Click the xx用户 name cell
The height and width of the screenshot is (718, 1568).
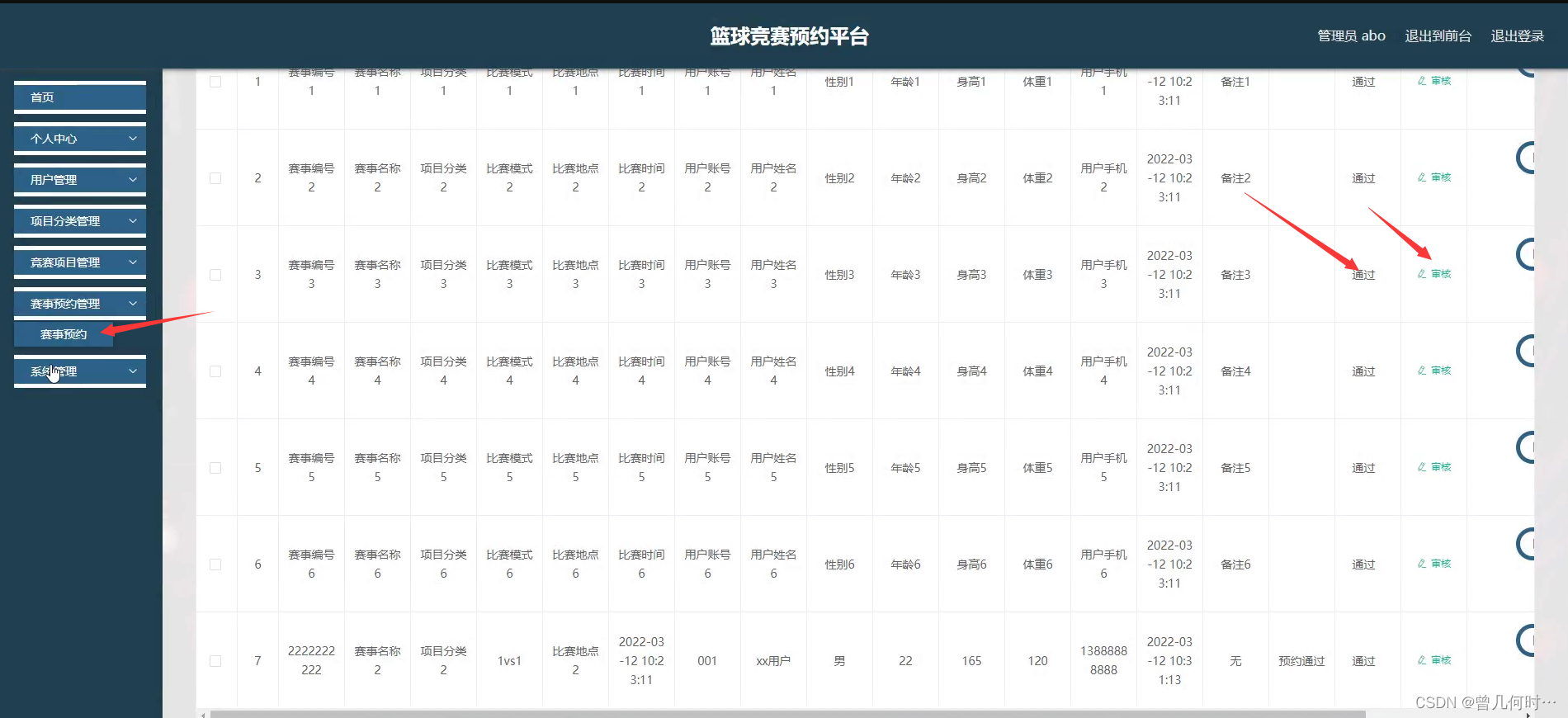[x=773, y=661]
